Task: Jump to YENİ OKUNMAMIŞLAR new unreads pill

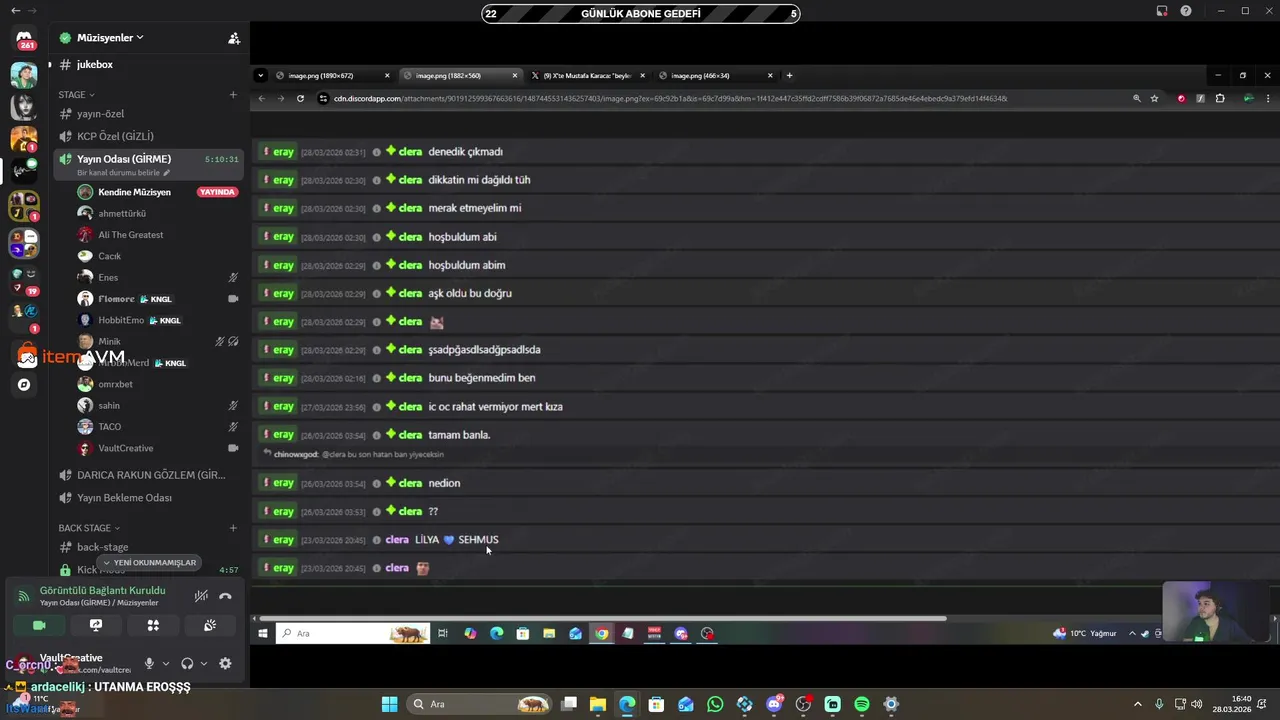Action: click(150, 563)
